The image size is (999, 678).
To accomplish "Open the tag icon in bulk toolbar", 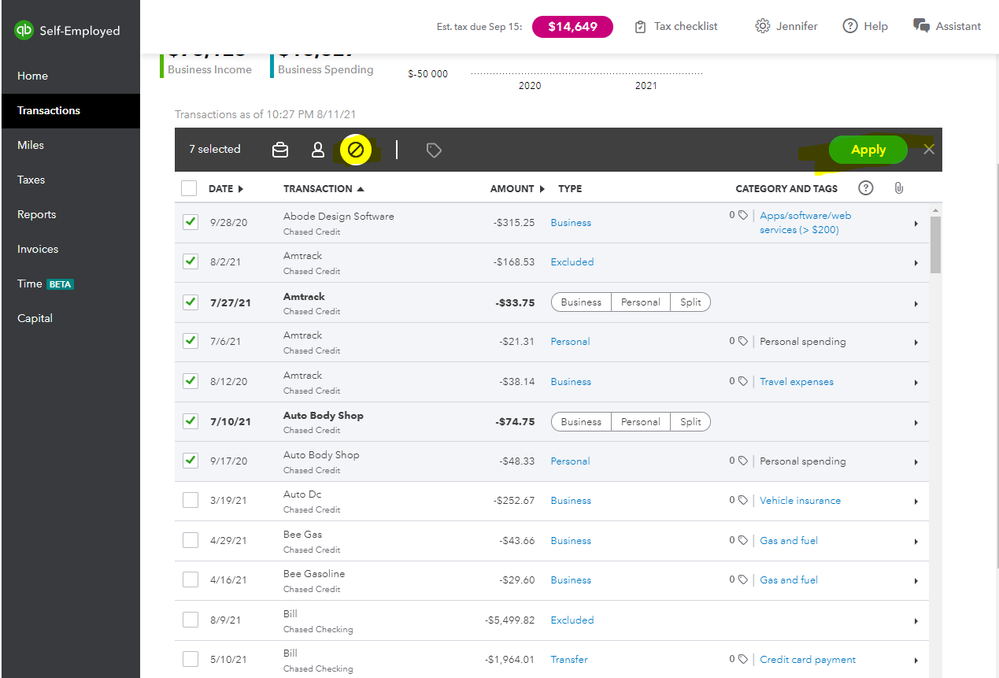I will coord(434,150).
